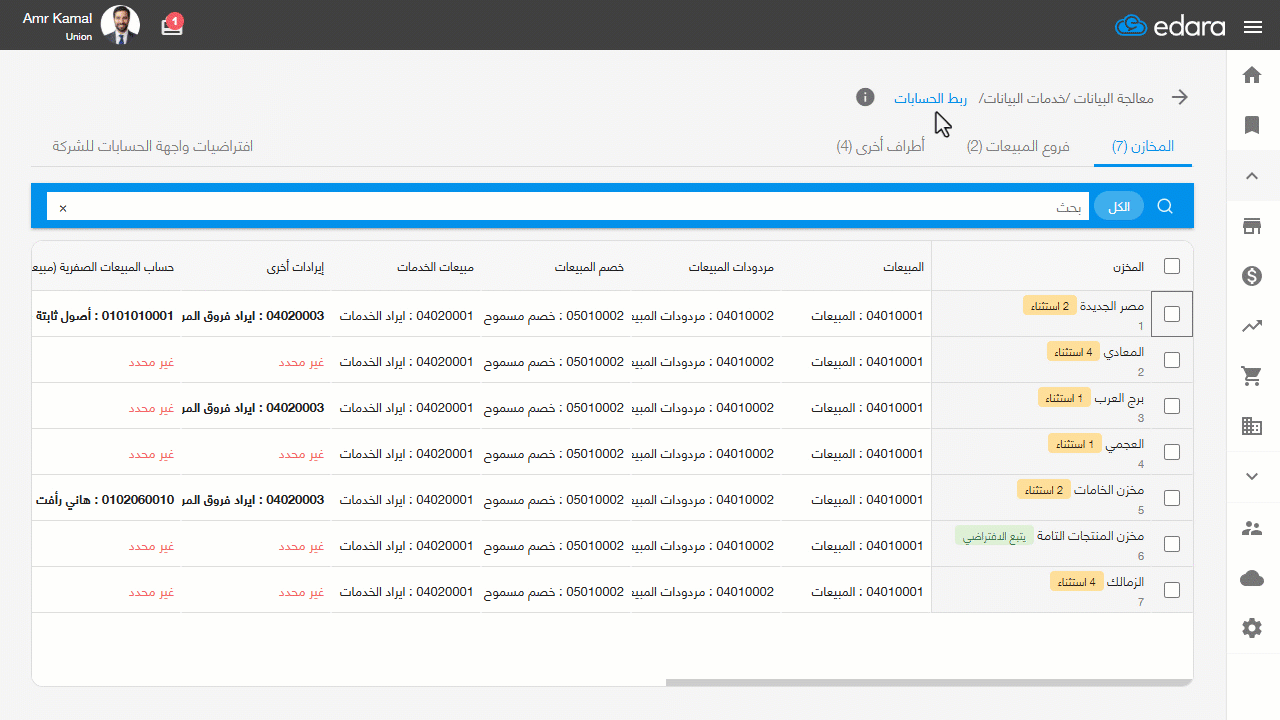Go to Home in sidebar

click(x=1251, y=75)
